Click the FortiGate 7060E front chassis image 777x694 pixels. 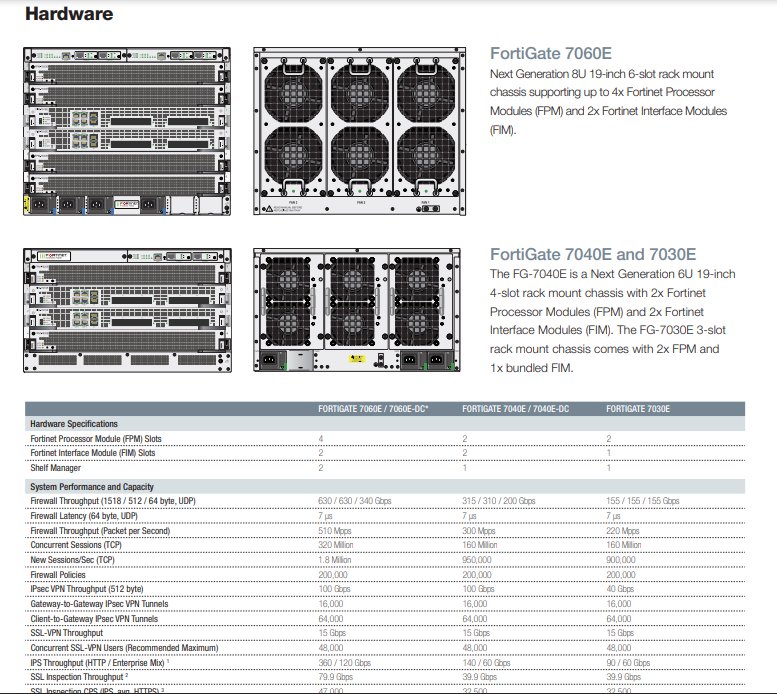[x=127, y=131]
